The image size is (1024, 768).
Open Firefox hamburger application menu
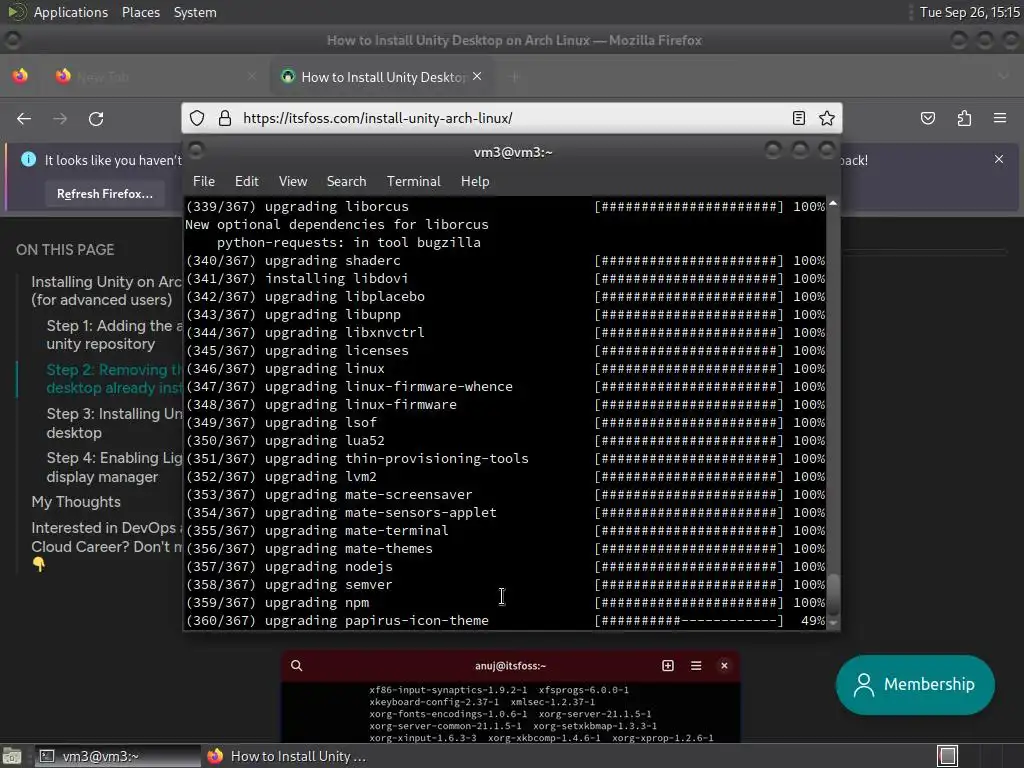point(1000,118)
